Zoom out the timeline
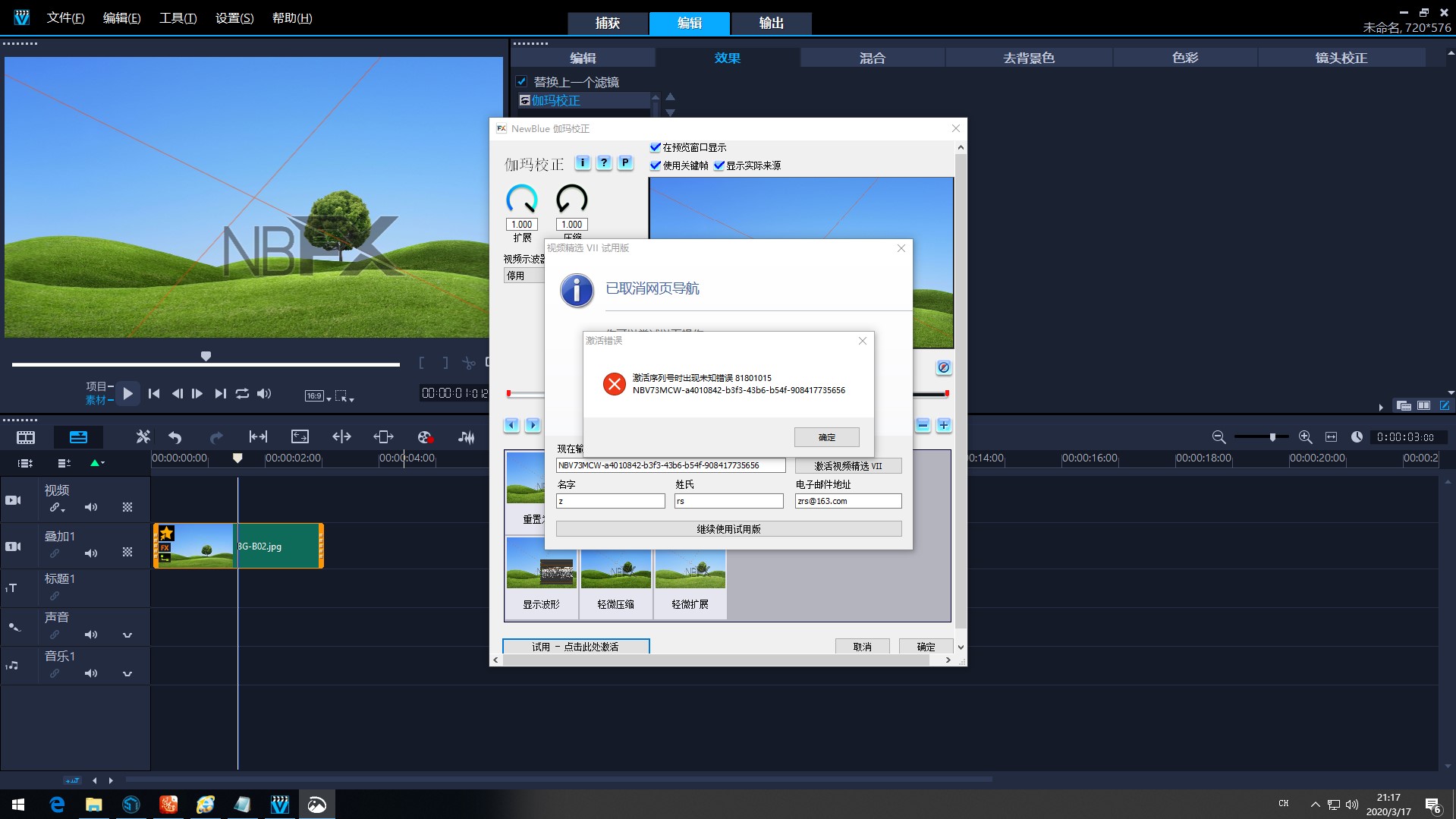 click(1219, 437)
